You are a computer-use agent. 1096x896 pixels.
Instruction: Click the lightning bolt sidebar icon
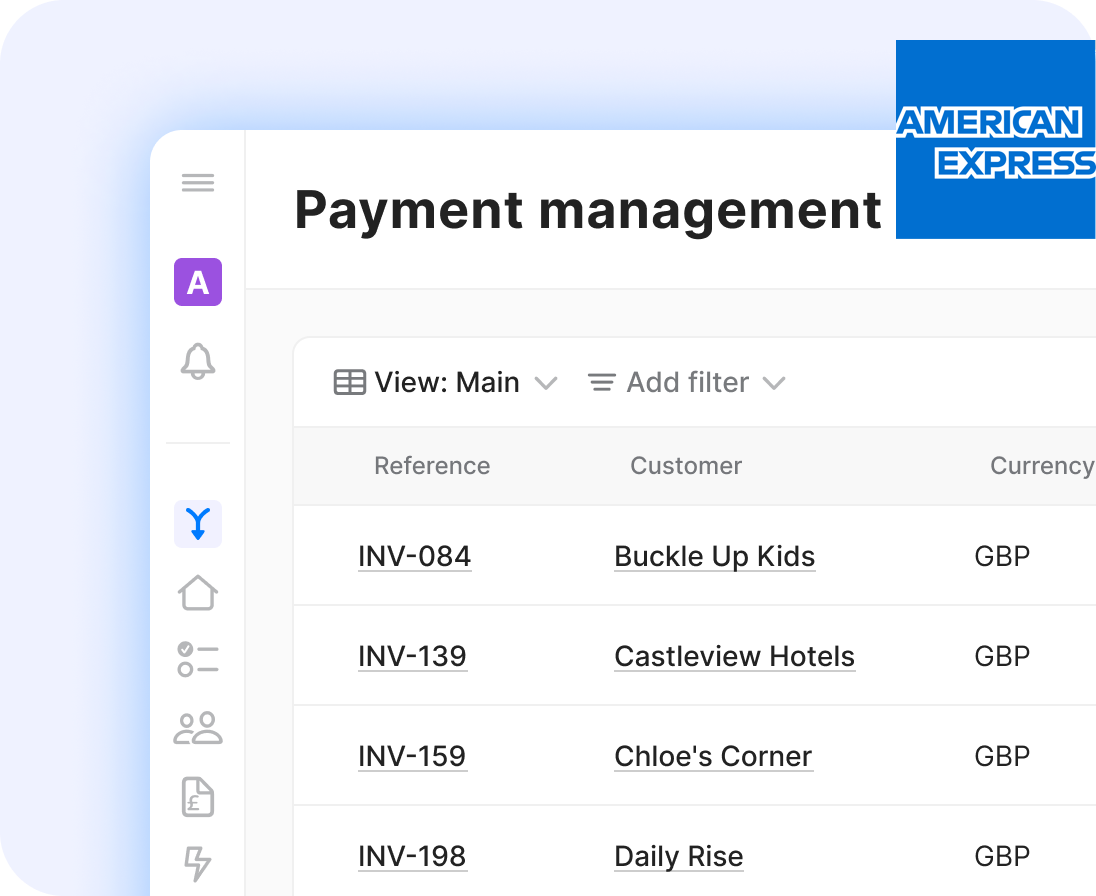[198, 862]
